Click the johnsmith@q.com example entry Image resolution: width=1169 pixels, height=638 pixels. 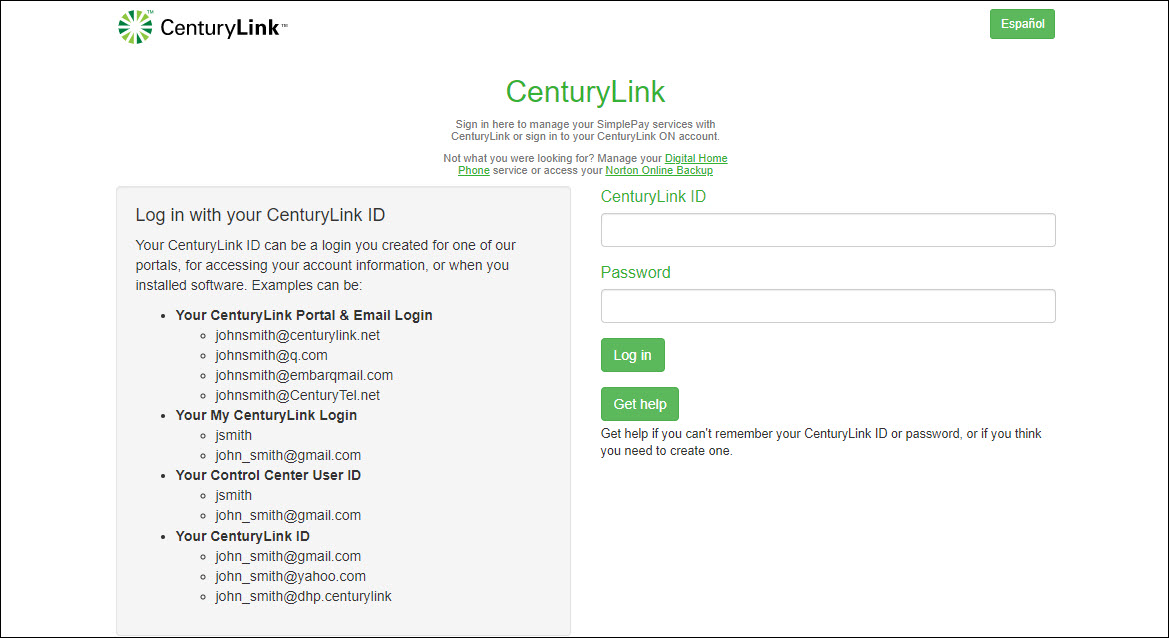(271, 355)
